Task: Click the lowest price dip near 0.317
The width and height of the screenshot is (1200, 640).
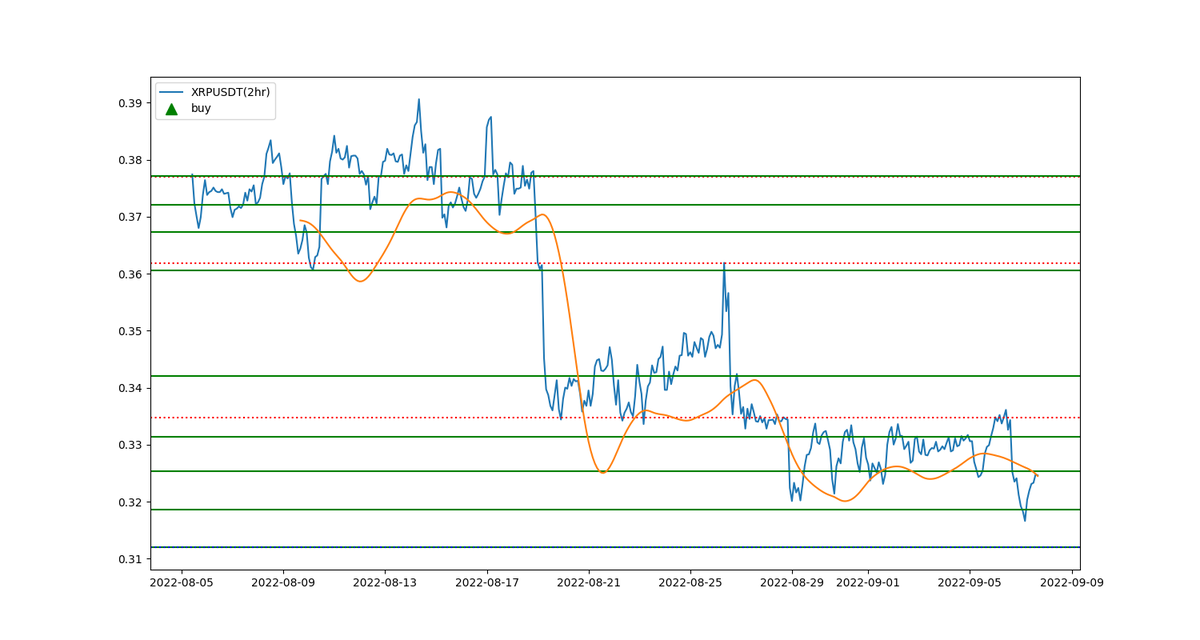Action: [1025, 520]
